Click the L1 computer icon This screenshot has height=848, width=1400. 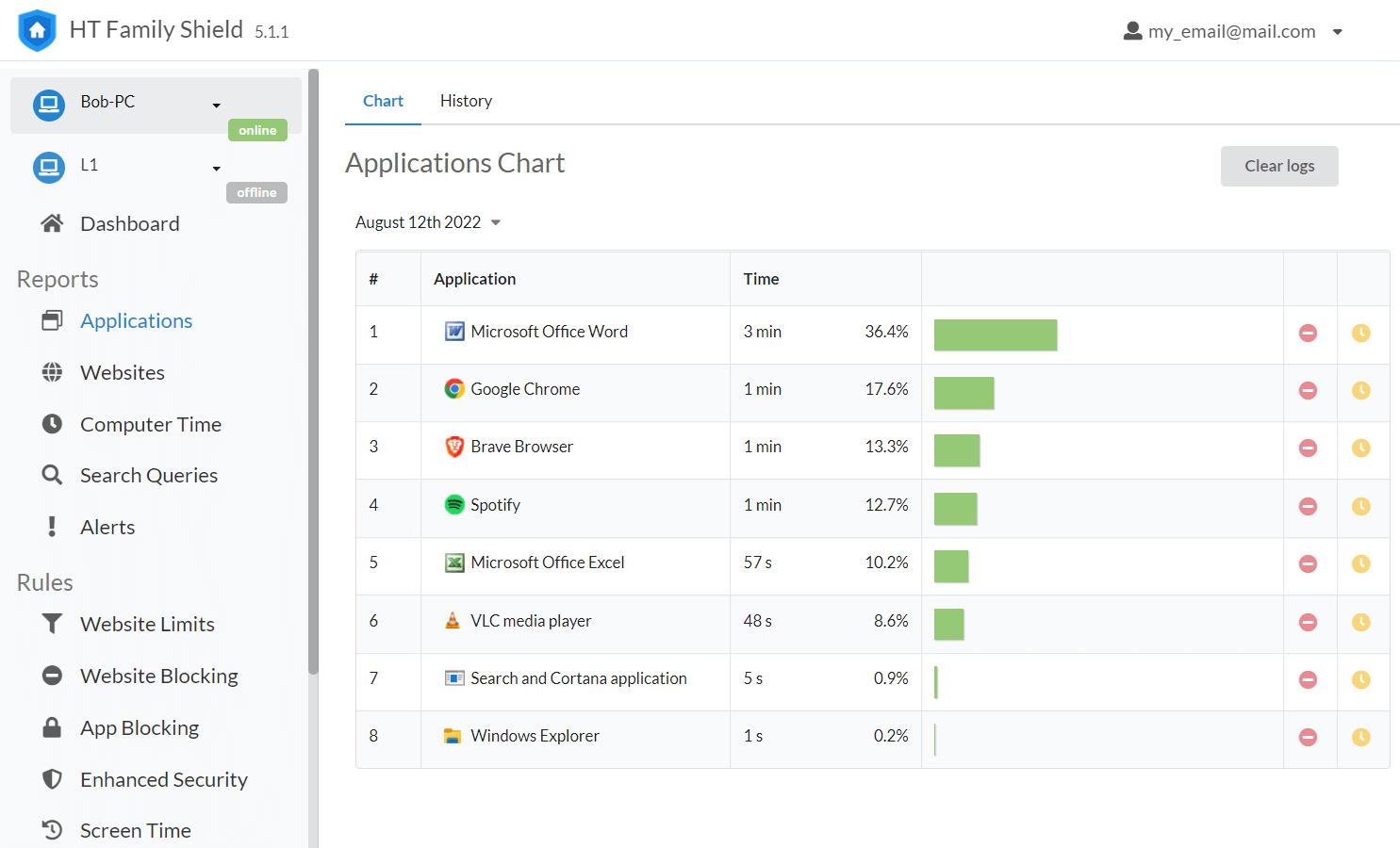49,168
